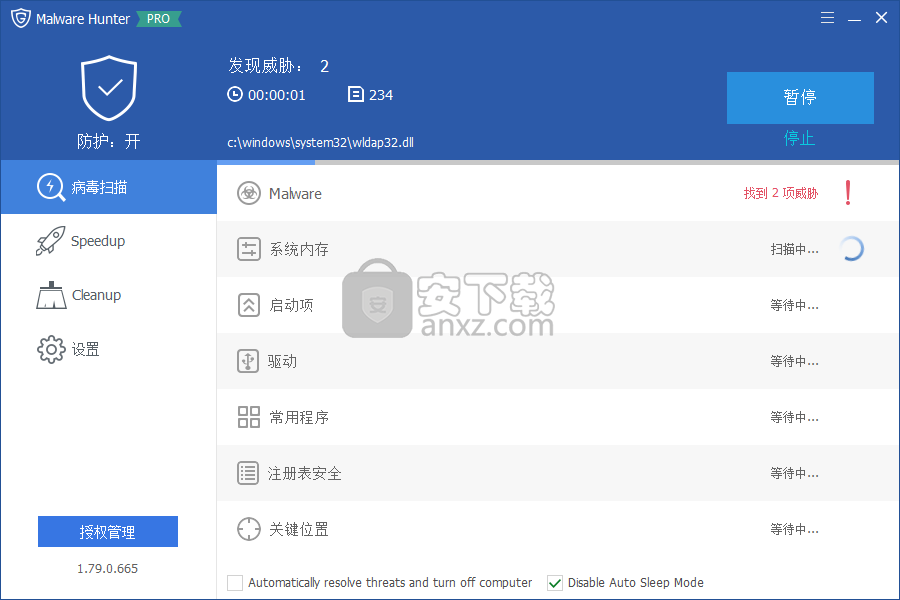900x600 pixels.
Task: Click the 系统内存 label
Action: 299,249
